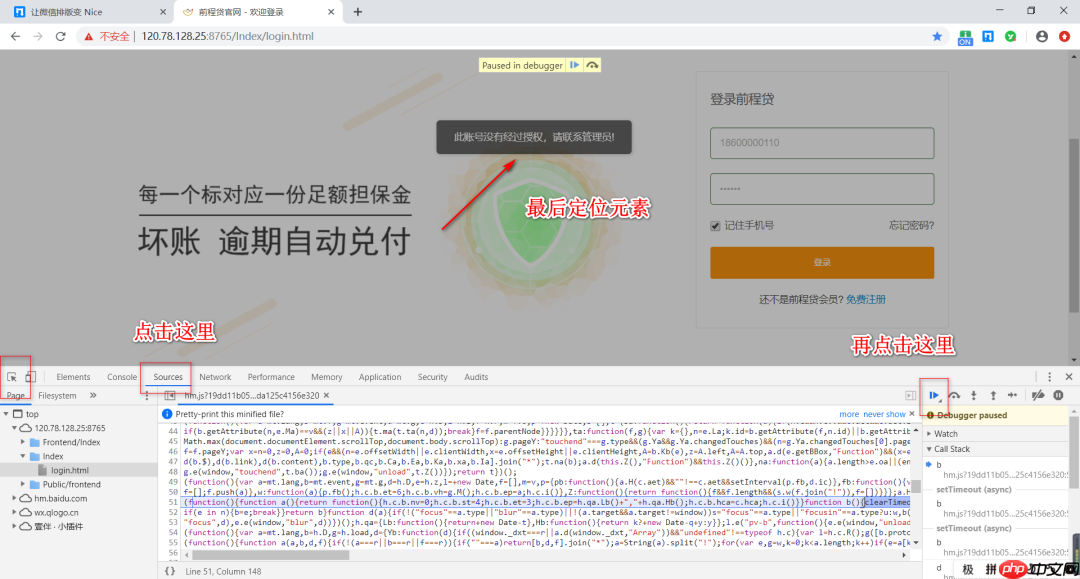Viewport: 1080px width, 579px height.
Task: Click the Deactivate breakpoints icon
Action: coord(1037,395)
